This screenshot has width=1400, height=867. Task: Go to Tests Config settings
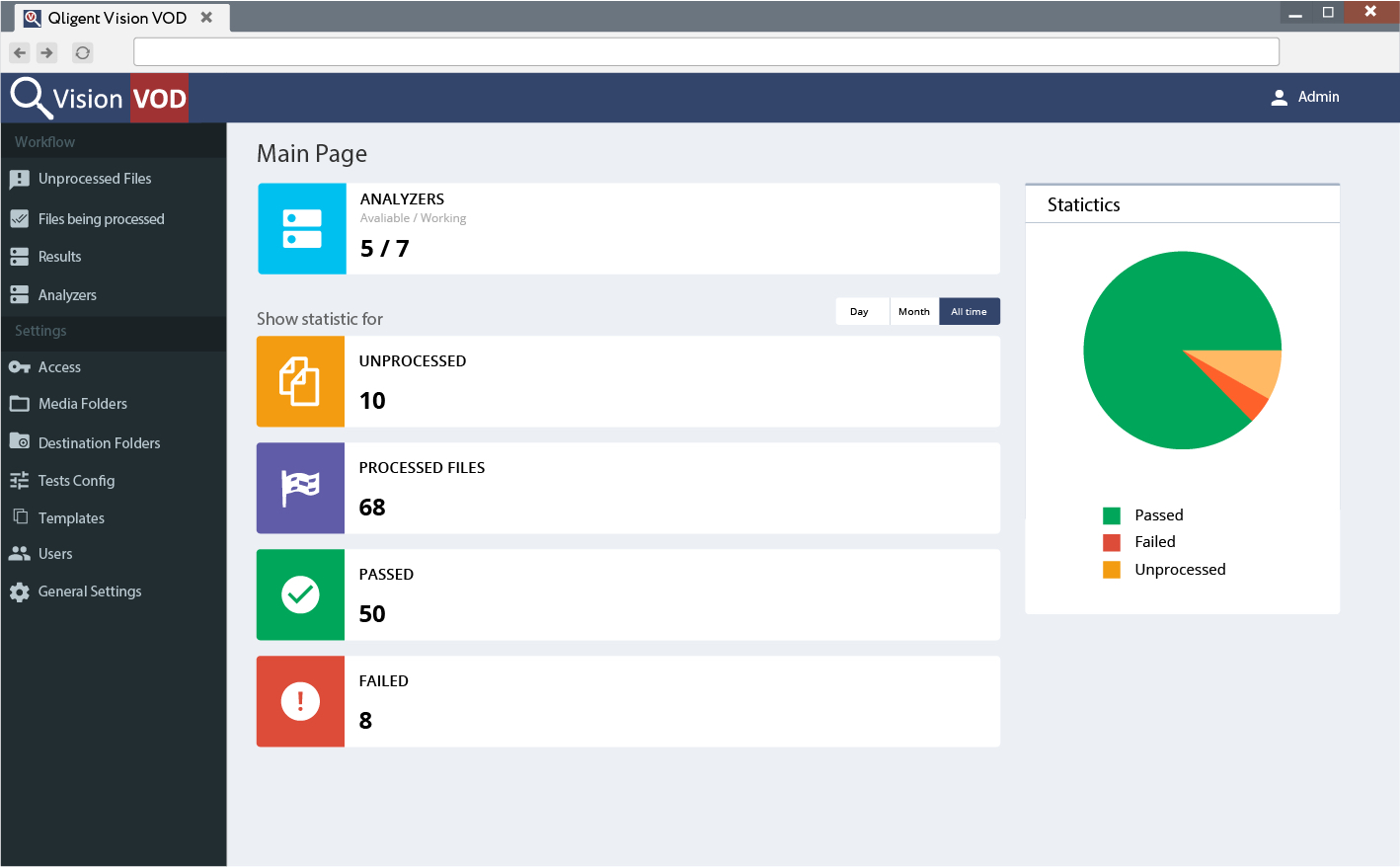76,481
